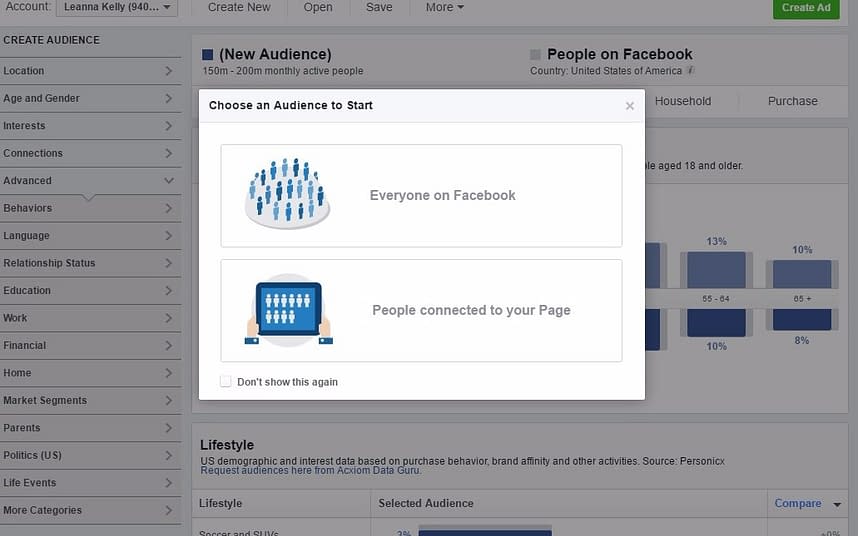The width and height of the screenshot is (858, 536).
Task: Open the Parents category
Action: pos(90,428)
